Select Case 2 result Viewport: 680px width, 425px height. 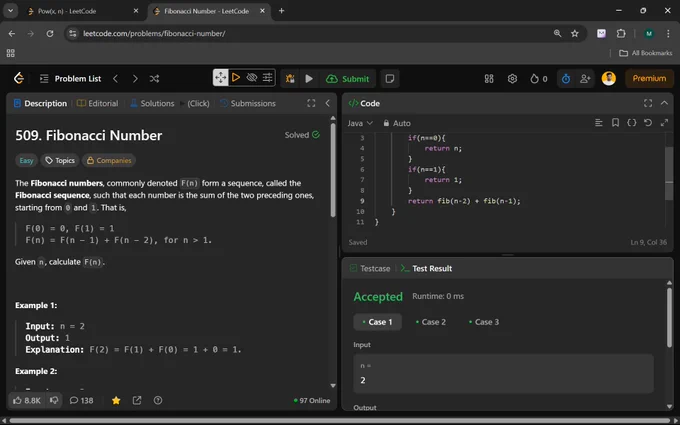pyautogui.click(x=431, y=322)
